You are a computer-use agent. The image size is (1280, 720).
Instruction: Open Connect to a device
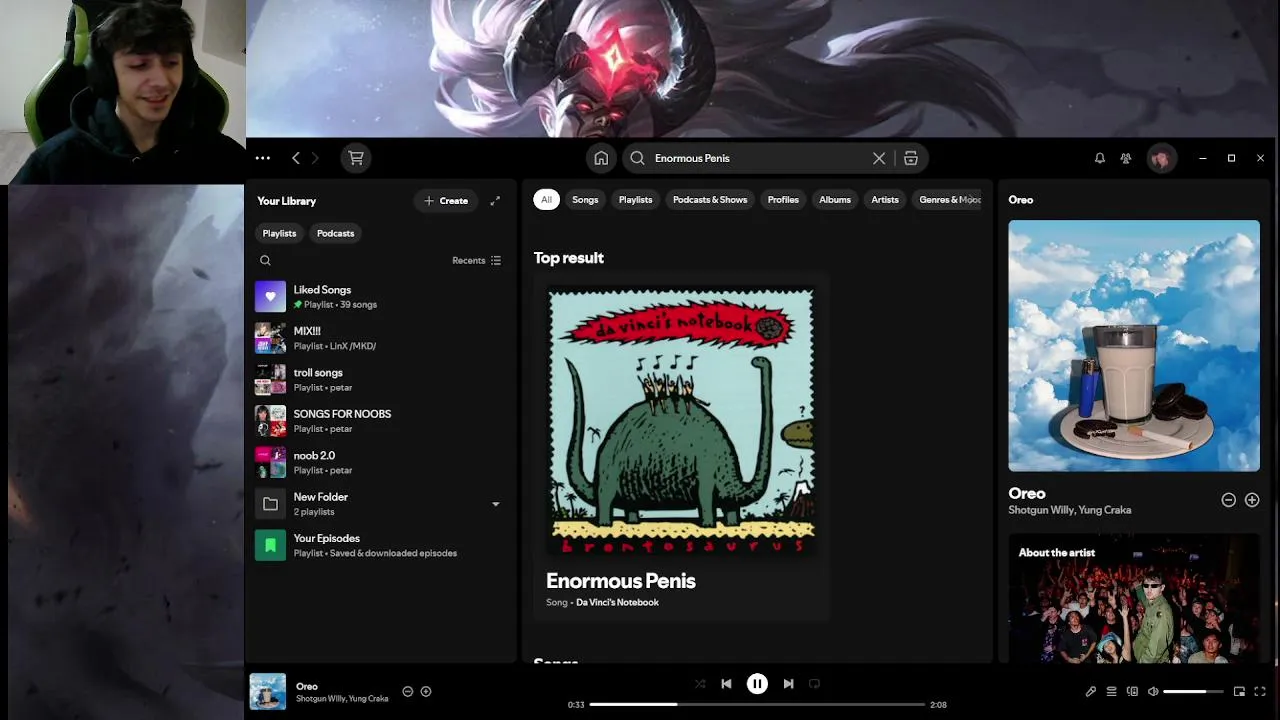1132,691
